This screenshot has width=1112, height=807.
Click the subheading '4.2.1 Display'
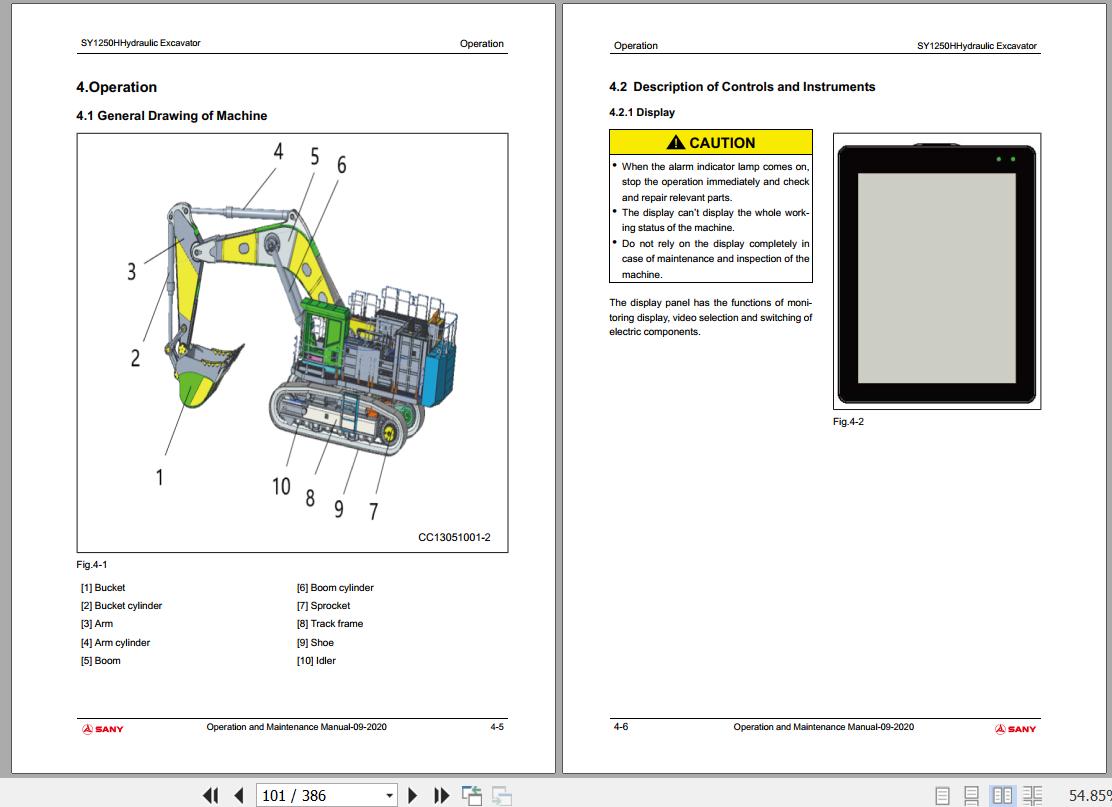[x=642, y=112]
